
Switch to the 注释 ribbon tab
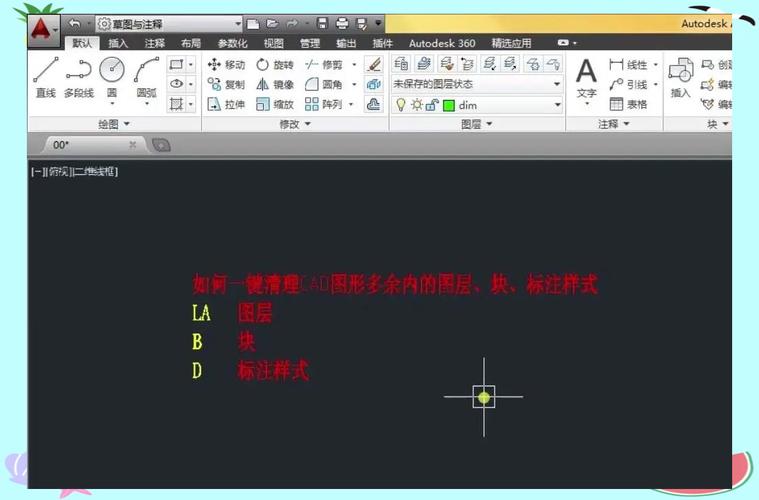coord(154,43)
